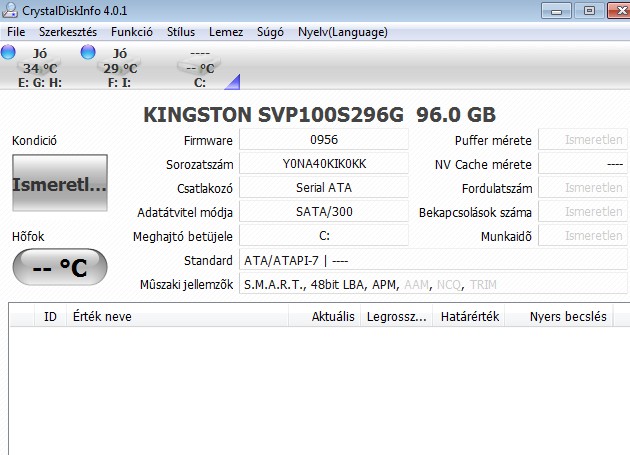Click the Hőfok label
630x455 pixels.
click(28, 236)
